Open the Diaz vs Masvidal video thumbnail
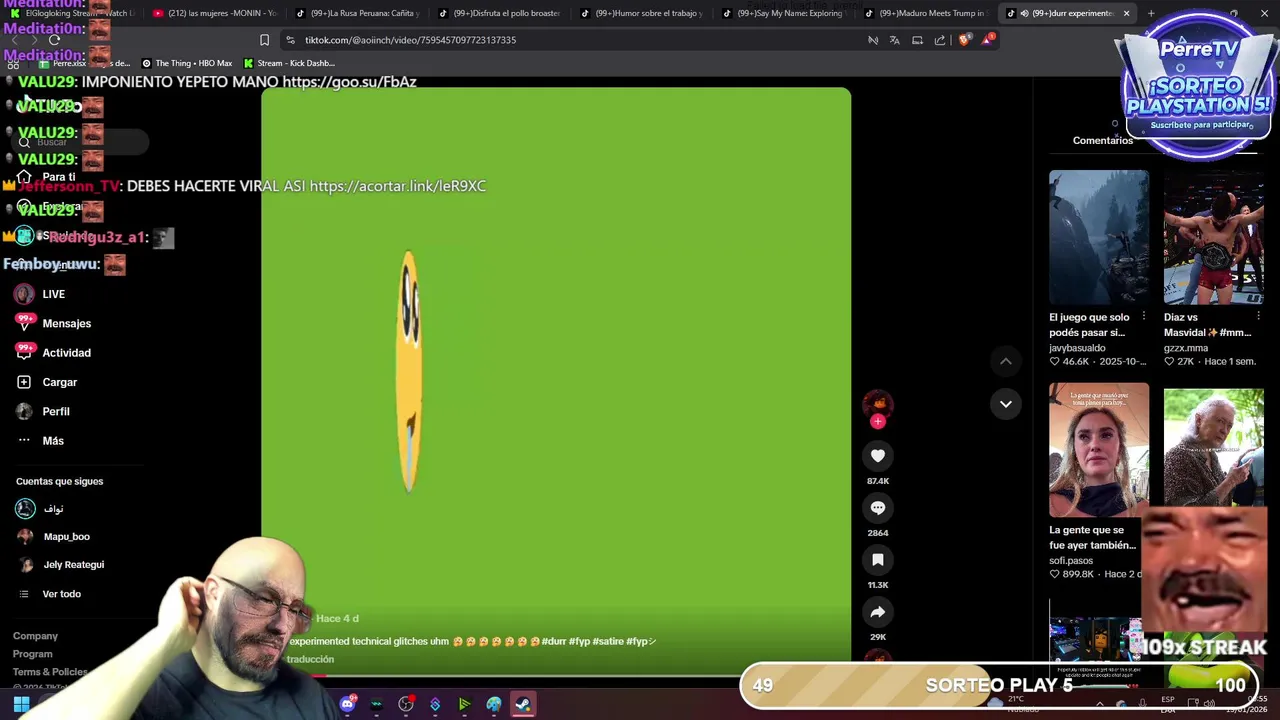Viewport: 1280px width, 720px height. 1214,237
